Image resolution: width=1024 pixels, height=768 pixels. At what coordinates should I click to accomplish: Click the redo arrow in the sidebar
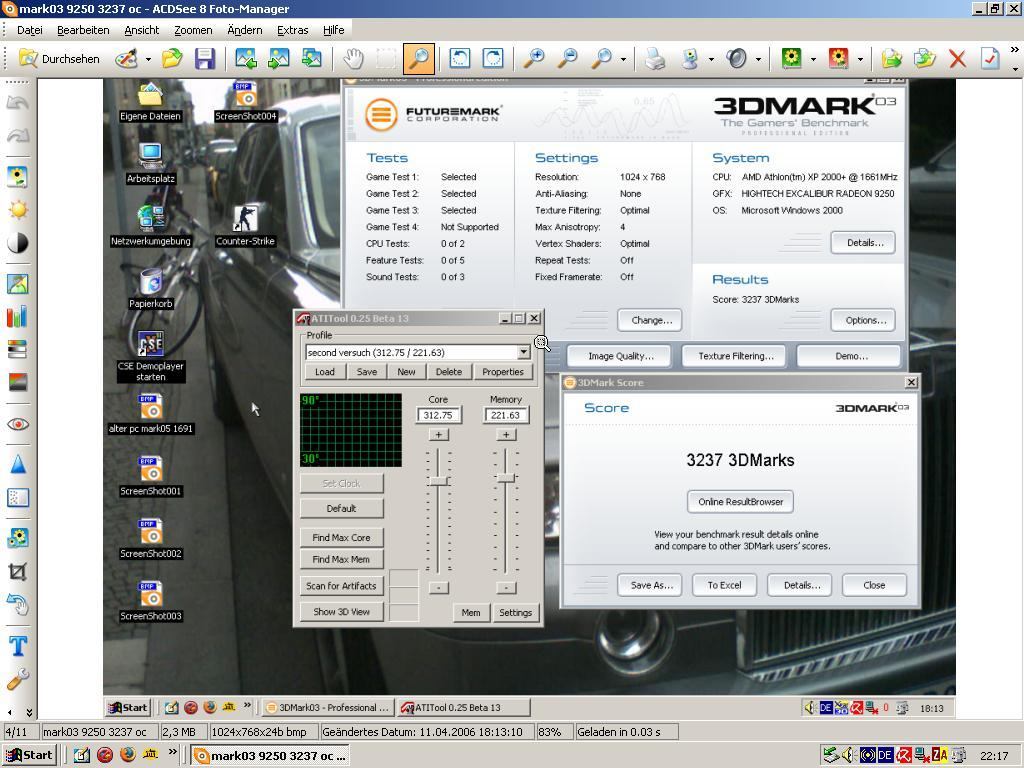point(18,135)
